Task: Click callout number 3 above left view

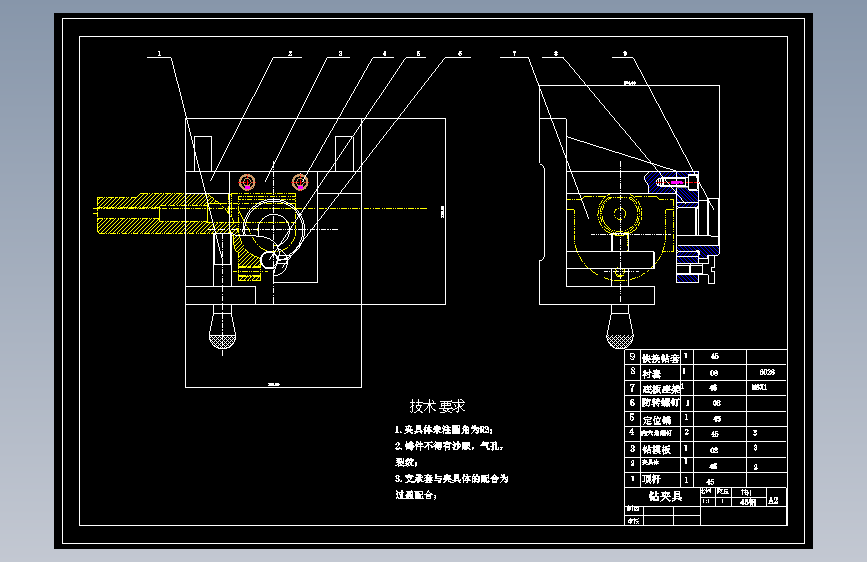Action: (340, 54)
